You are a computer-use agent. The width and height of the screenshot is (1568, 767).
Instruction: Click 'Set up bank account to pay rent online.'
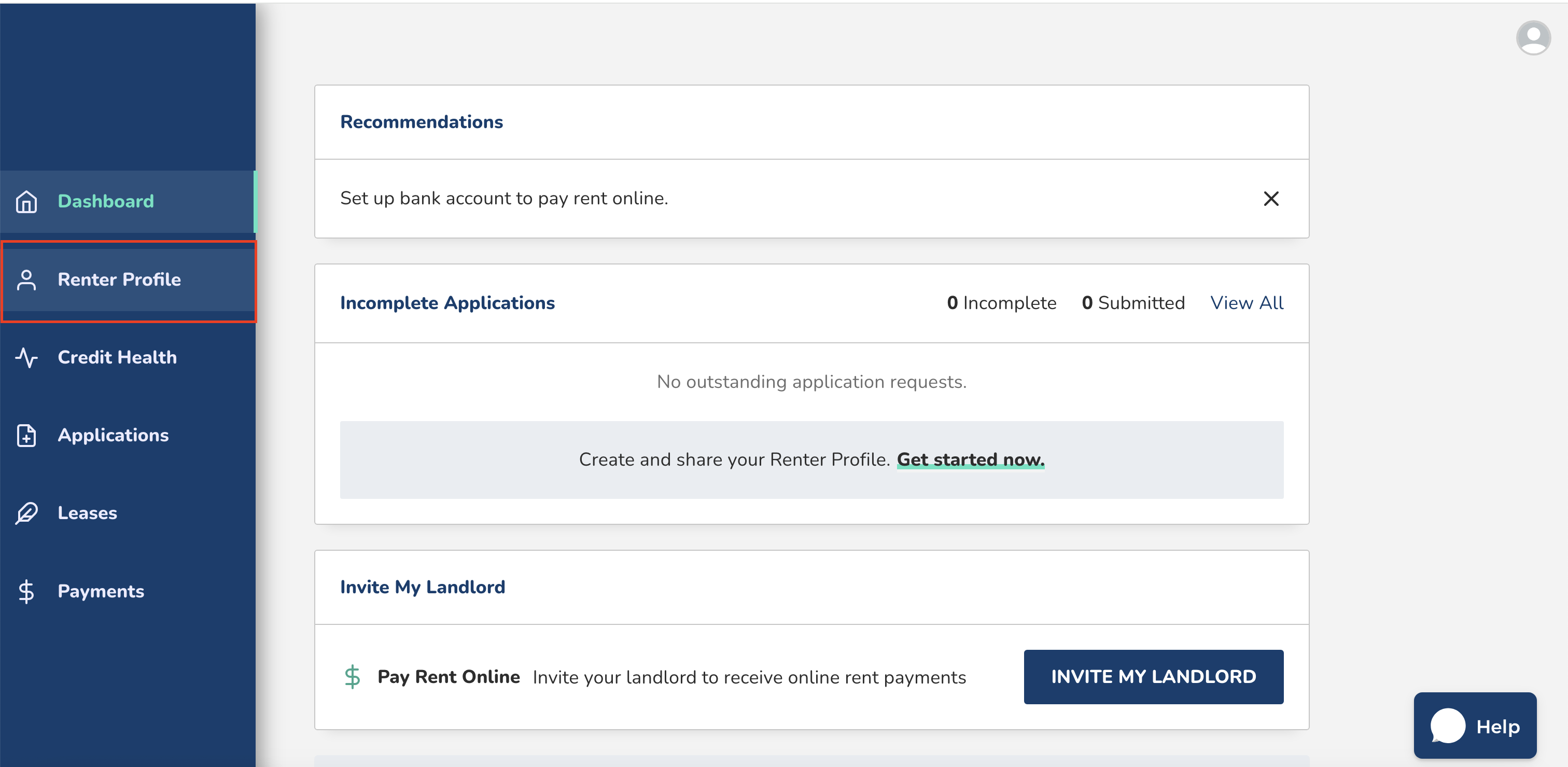point(504,199)
